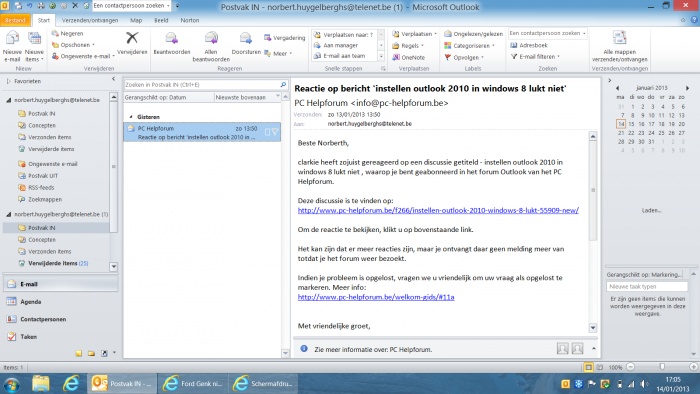Viewport: 700px width, 394px height.
Task: Reply with a meeting via Vergadering
Action: click(285, 38)
